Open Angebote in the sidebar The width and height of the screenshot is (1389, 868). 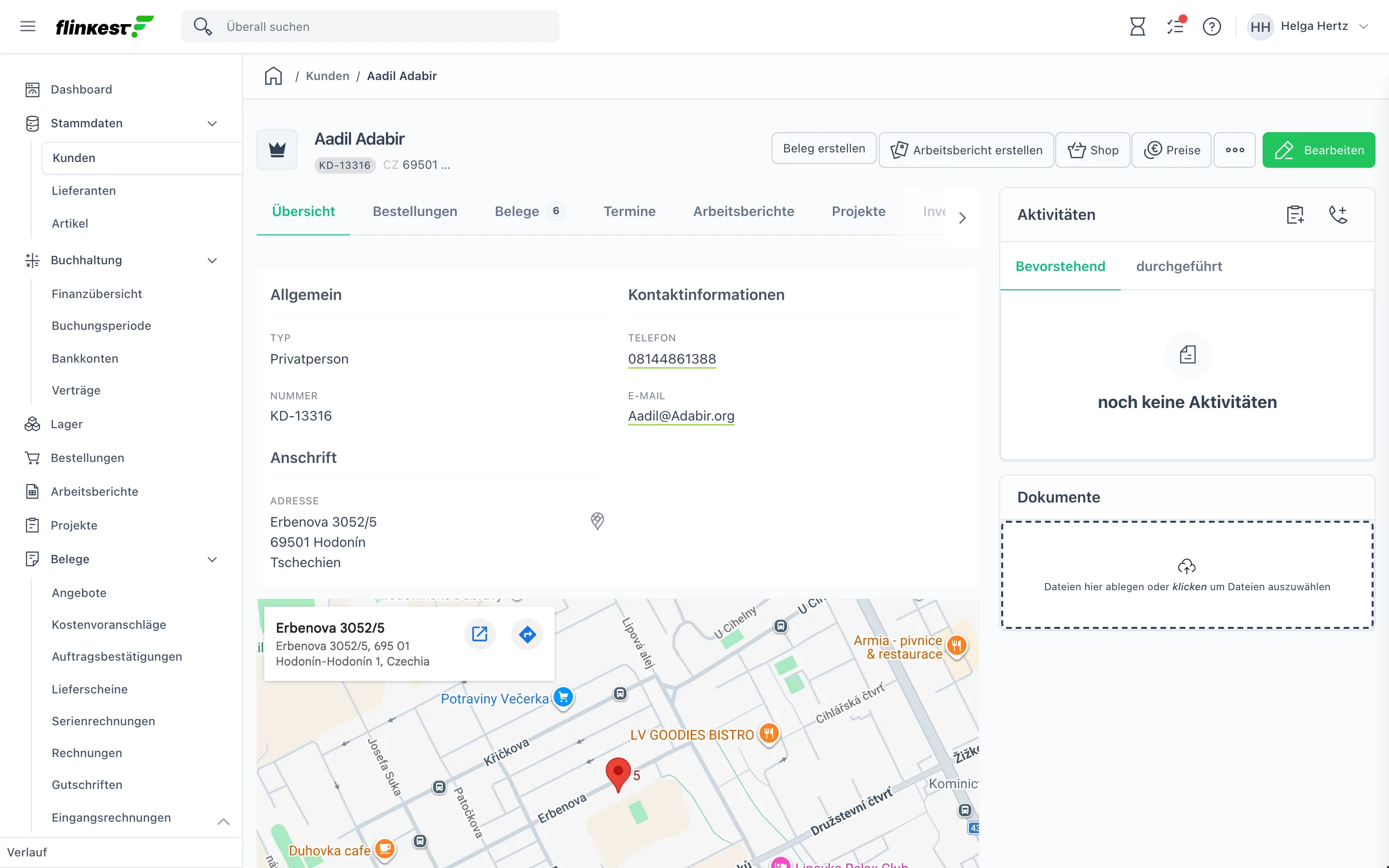tap(79, 593)
